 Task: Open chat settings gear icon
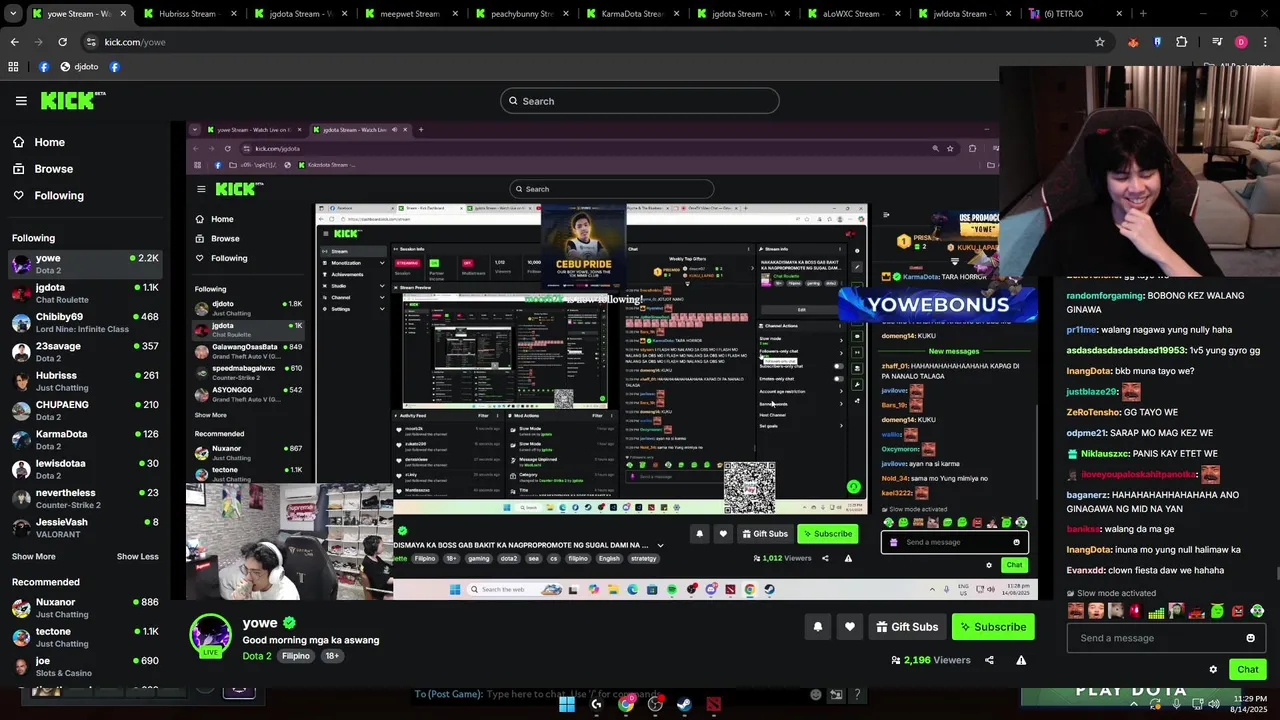click(x=1213, y=670)
